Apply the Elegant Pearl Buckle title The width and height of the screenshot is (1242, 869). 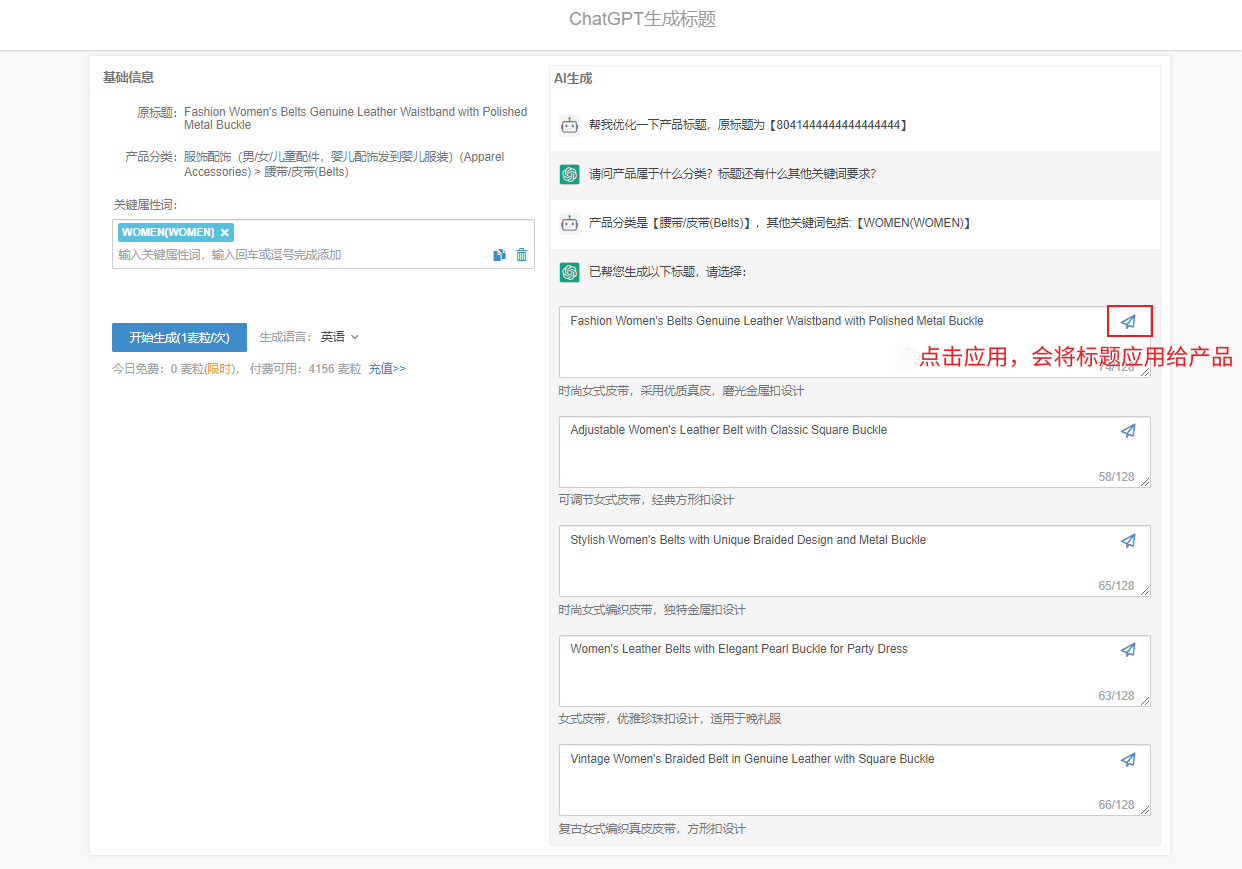[1128, 649]
